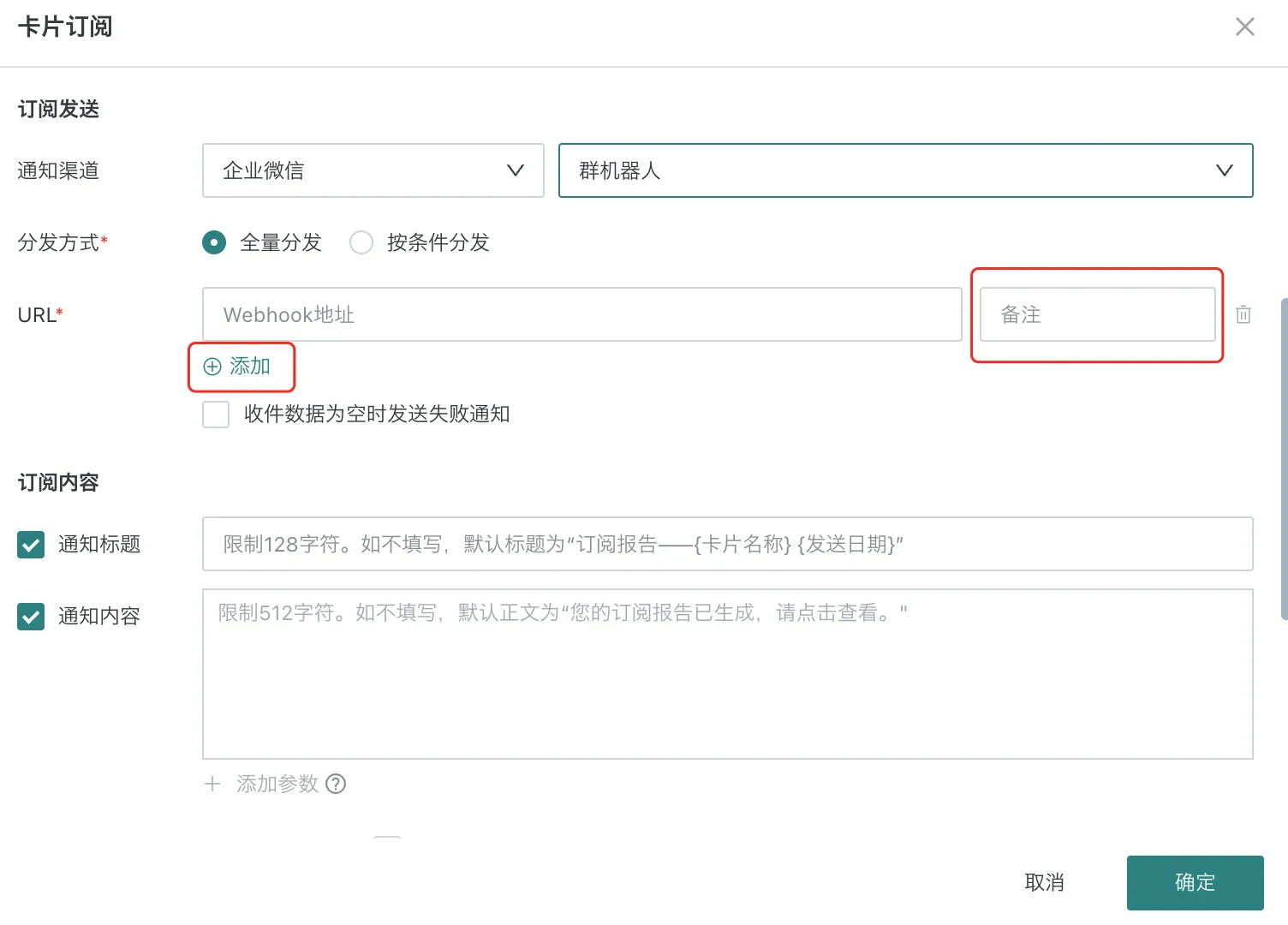The height and width of the screenshot is (925, 1288).
Task: Click the circled plus icon for 添加
Action: (212, 367)
